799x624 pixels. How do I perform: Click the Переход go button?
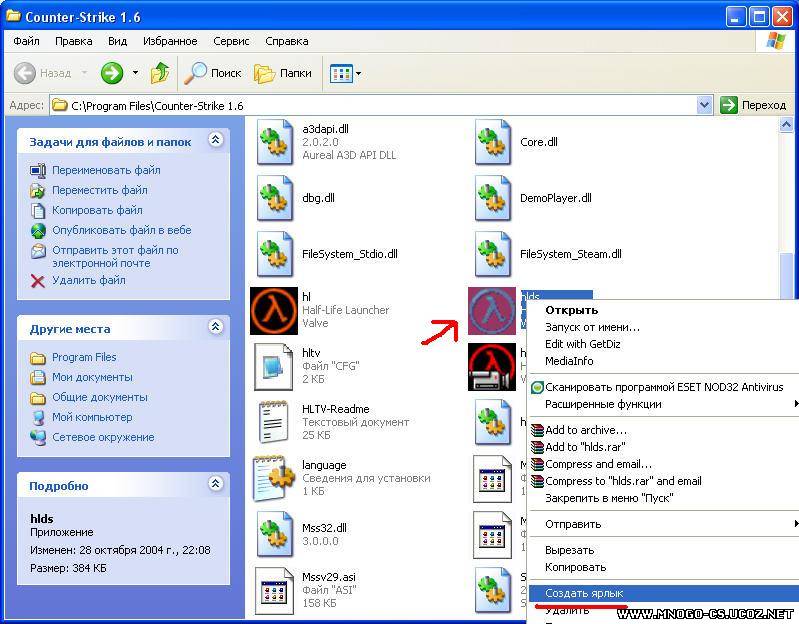[753, 105]
